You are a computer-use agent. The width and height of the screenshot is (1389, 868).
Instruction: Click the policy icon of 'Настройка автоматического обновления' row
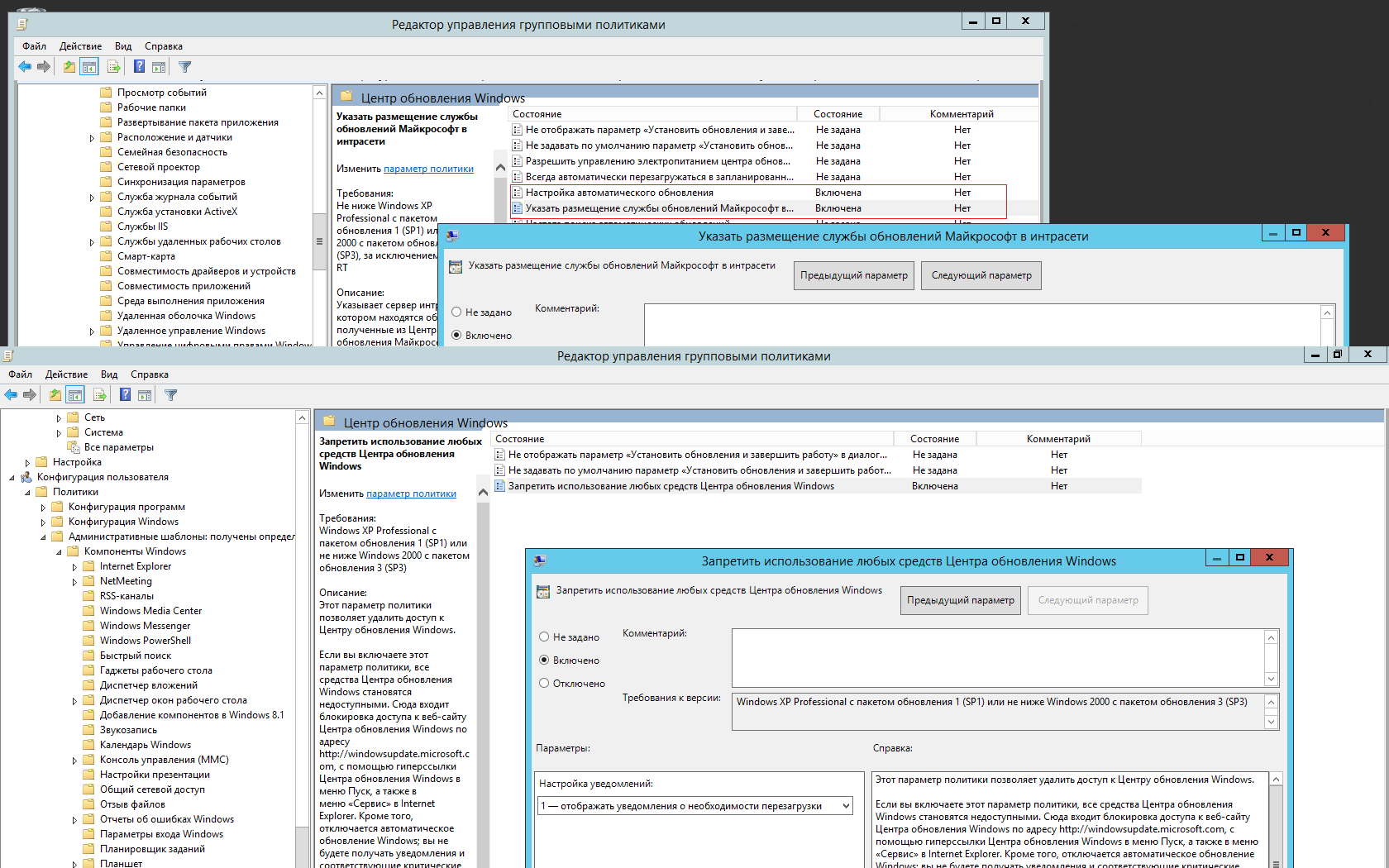[517, 193]
